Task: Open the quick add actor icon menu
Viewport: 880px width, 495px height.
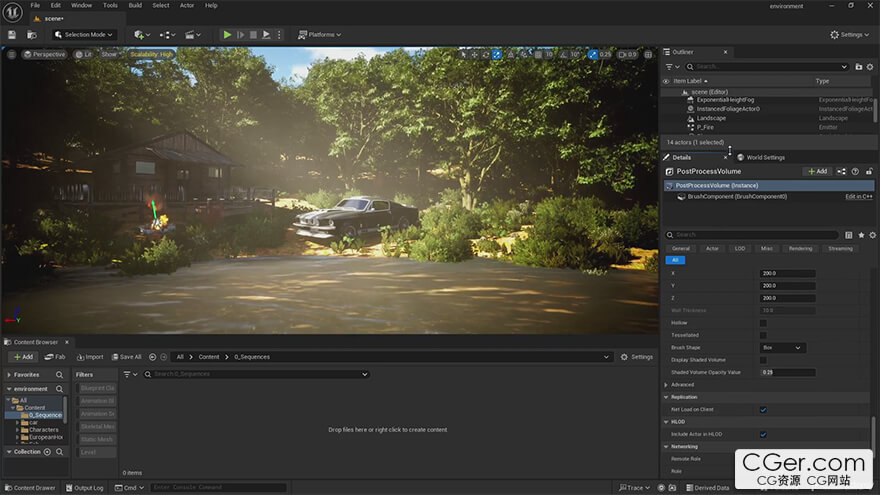Action: (141, 34)
